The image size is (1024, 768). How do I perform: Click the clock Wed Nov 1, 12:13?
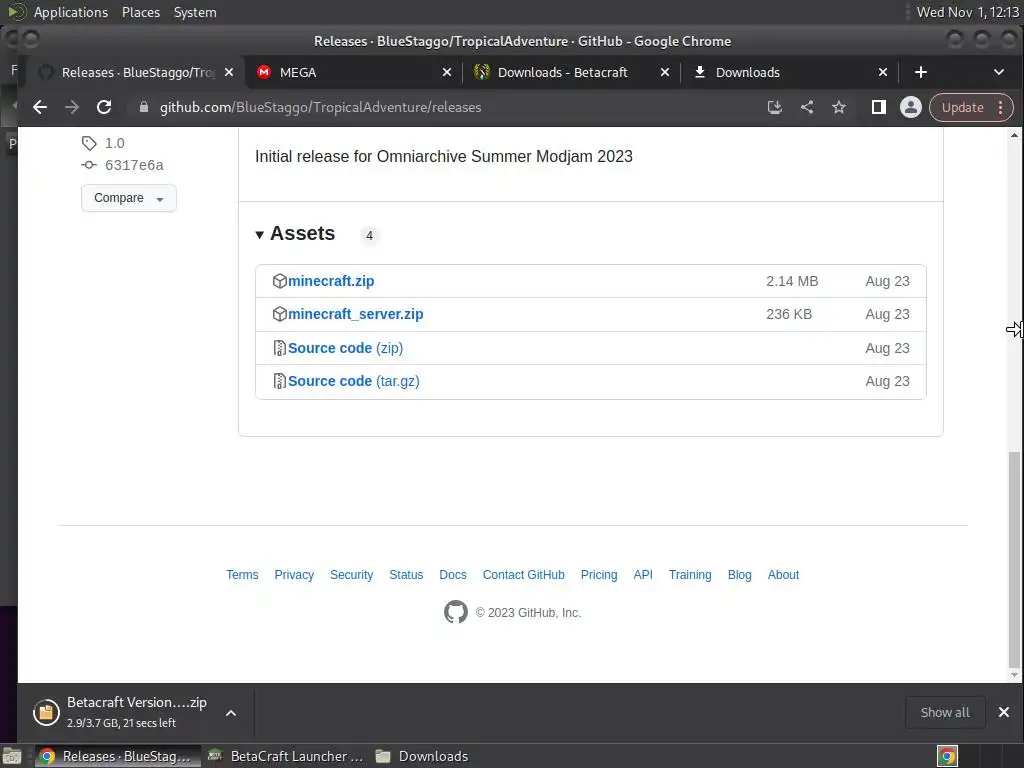click(x=967, y=12)
